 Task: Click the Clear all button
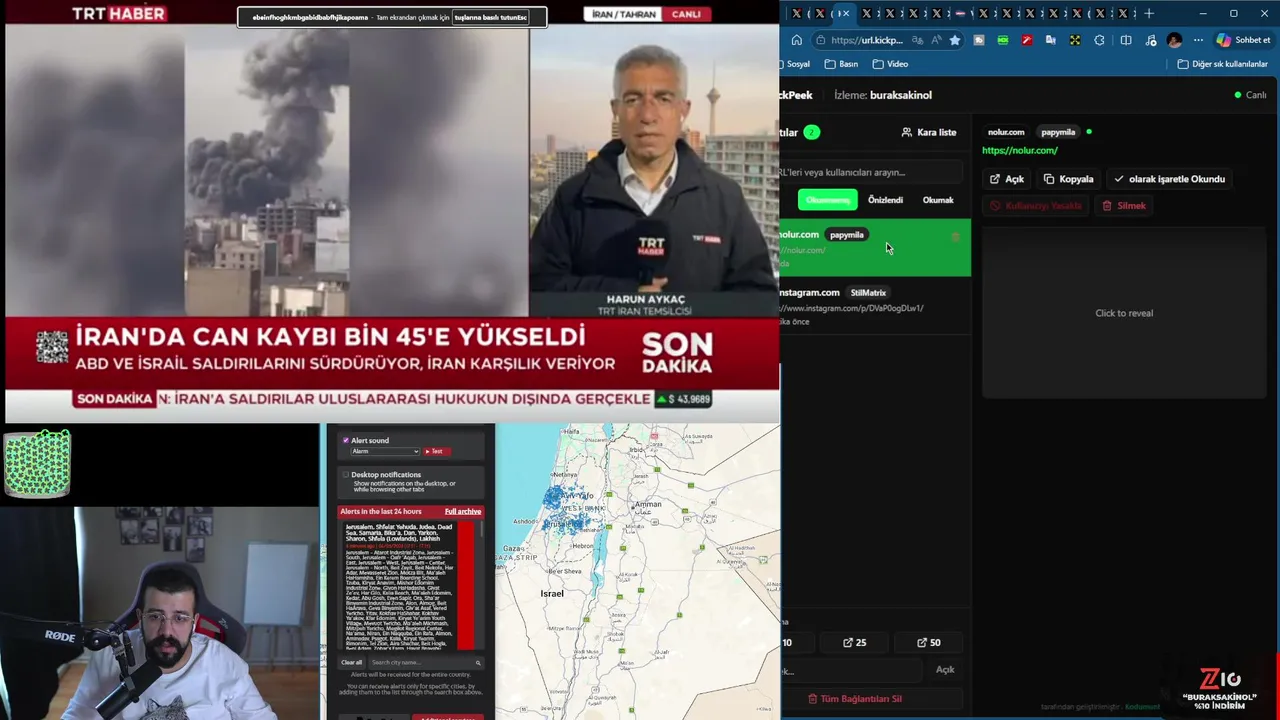(x=352, y=662)
